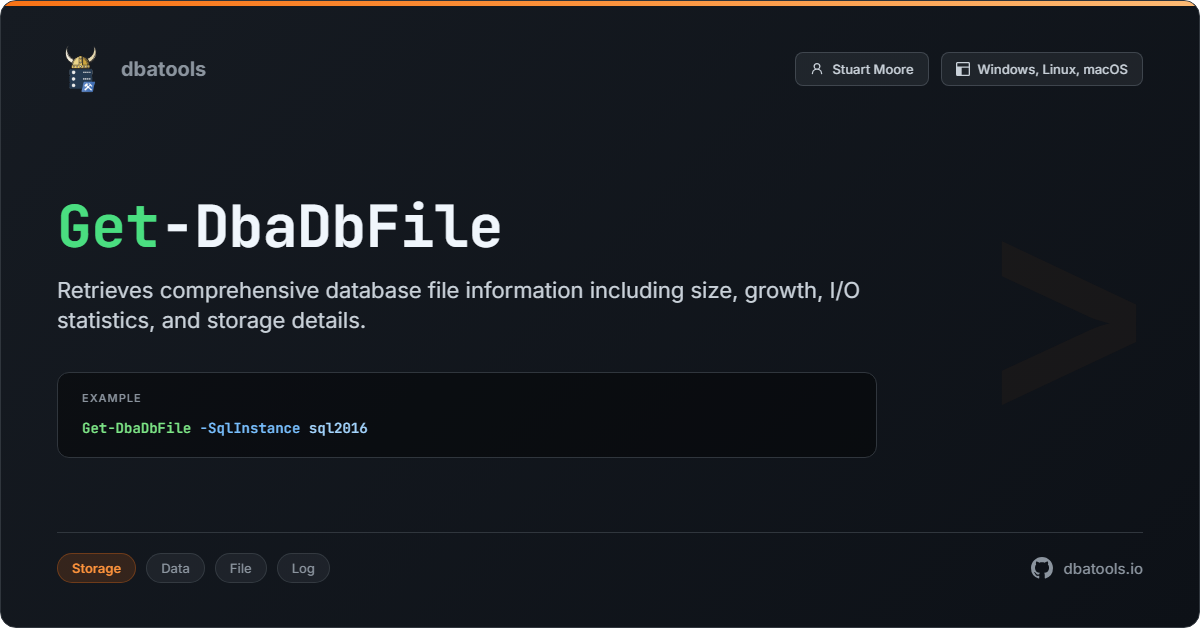
Task: Choose the Log tag
Action: [x=303, y=568]
